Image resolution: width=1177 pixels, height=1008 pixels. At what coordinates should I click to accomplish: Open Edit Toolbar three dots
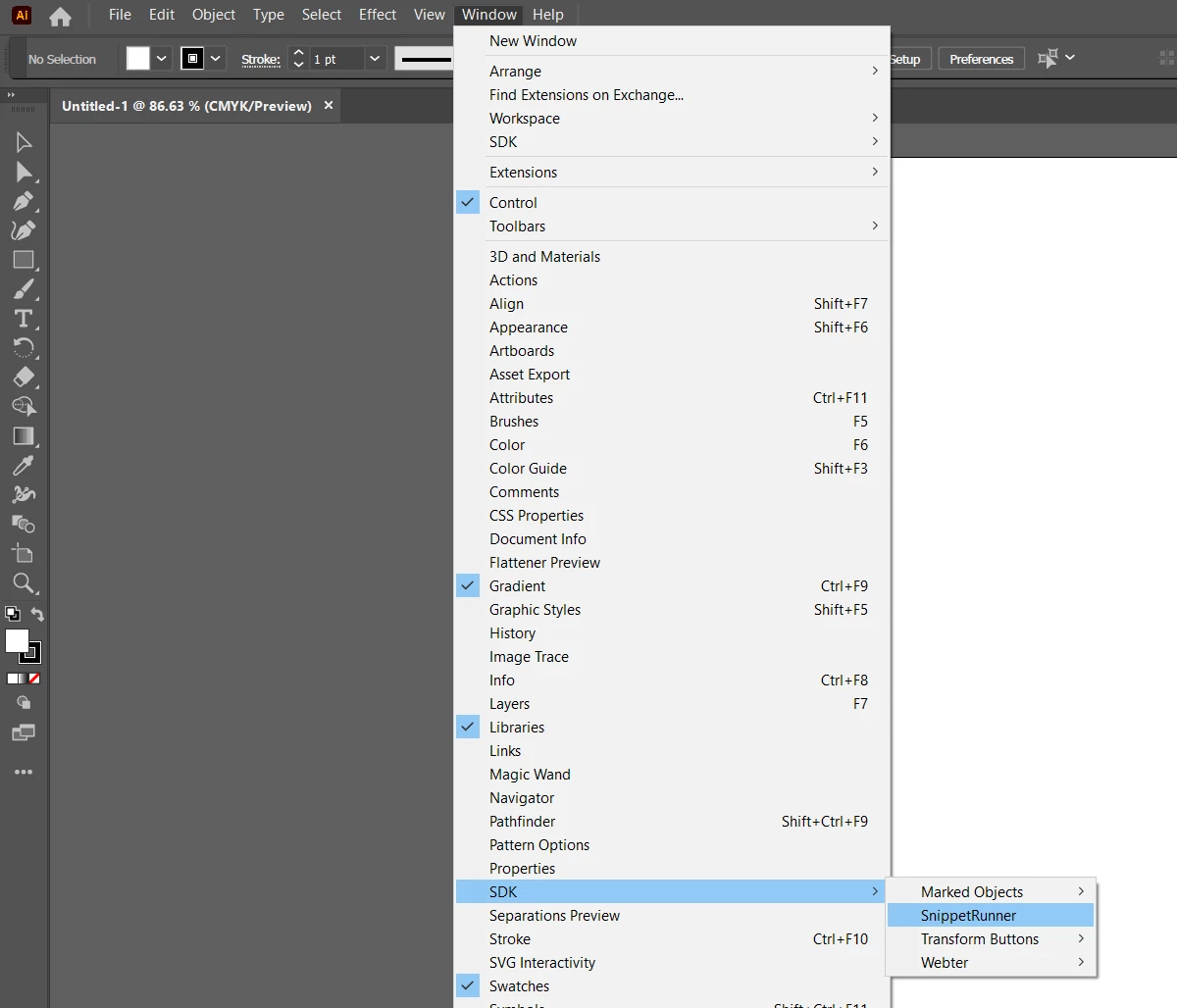coord(24,773)
